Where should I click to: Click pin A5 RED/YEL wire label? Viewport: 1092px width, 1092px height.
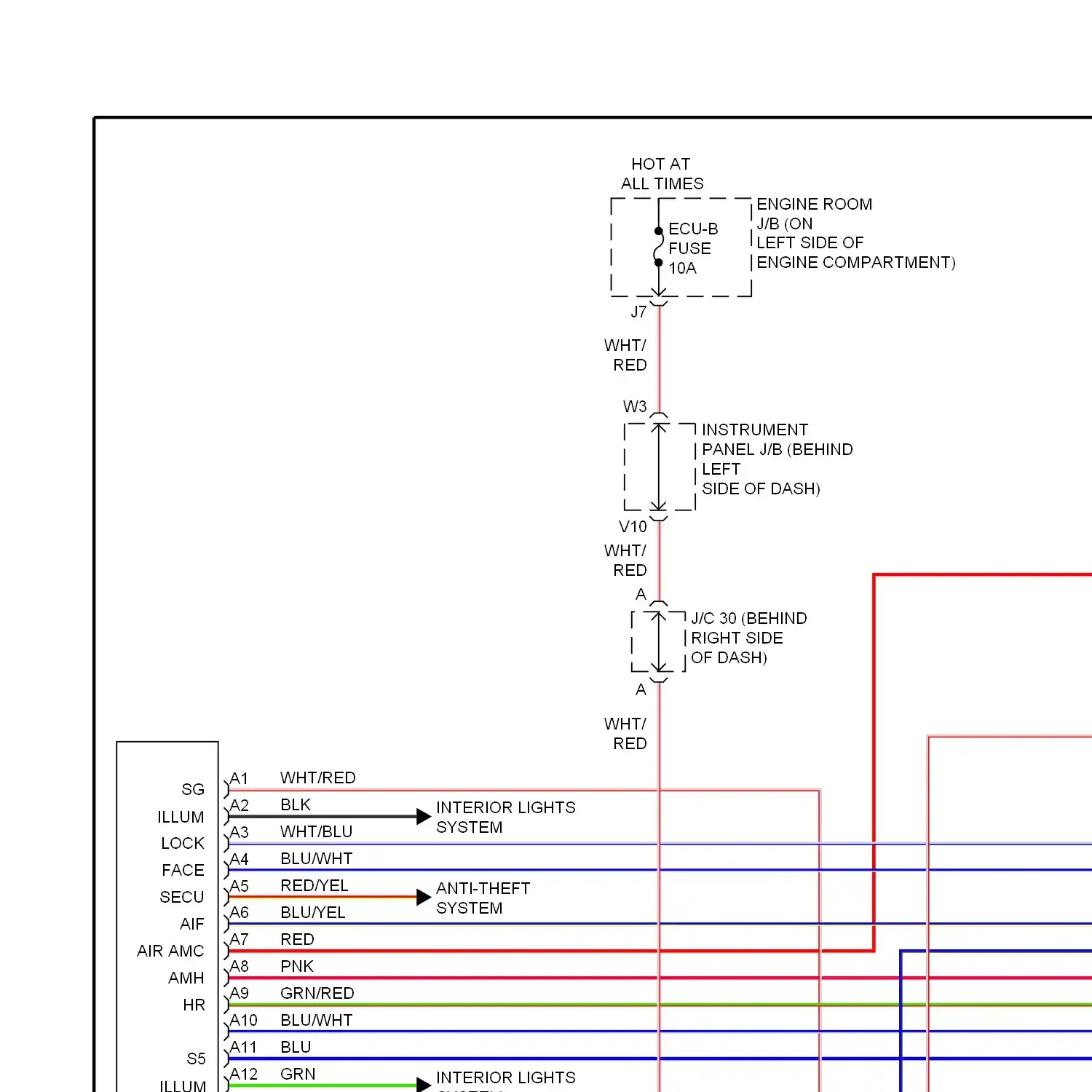[x=314, y=886]
